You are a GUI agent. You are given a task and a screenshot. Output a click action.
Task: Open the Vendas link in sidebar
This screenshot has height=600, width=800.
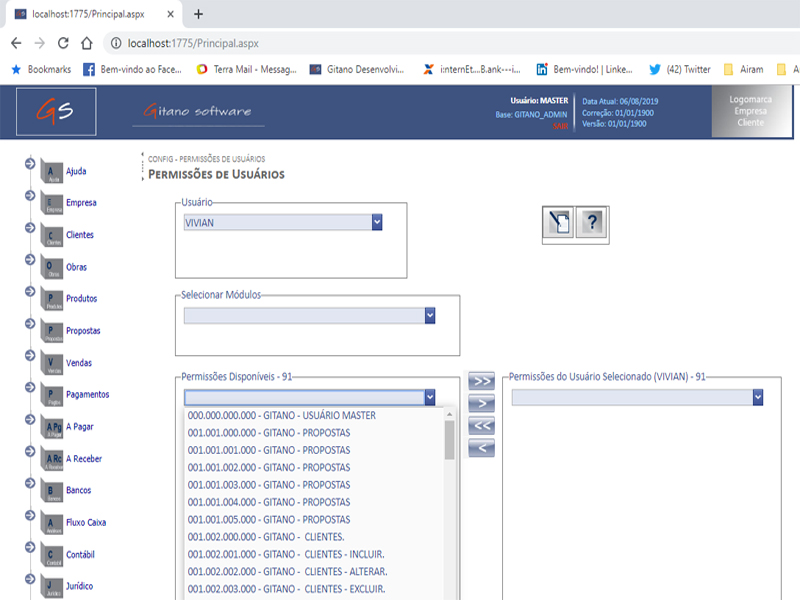(79, 363)
